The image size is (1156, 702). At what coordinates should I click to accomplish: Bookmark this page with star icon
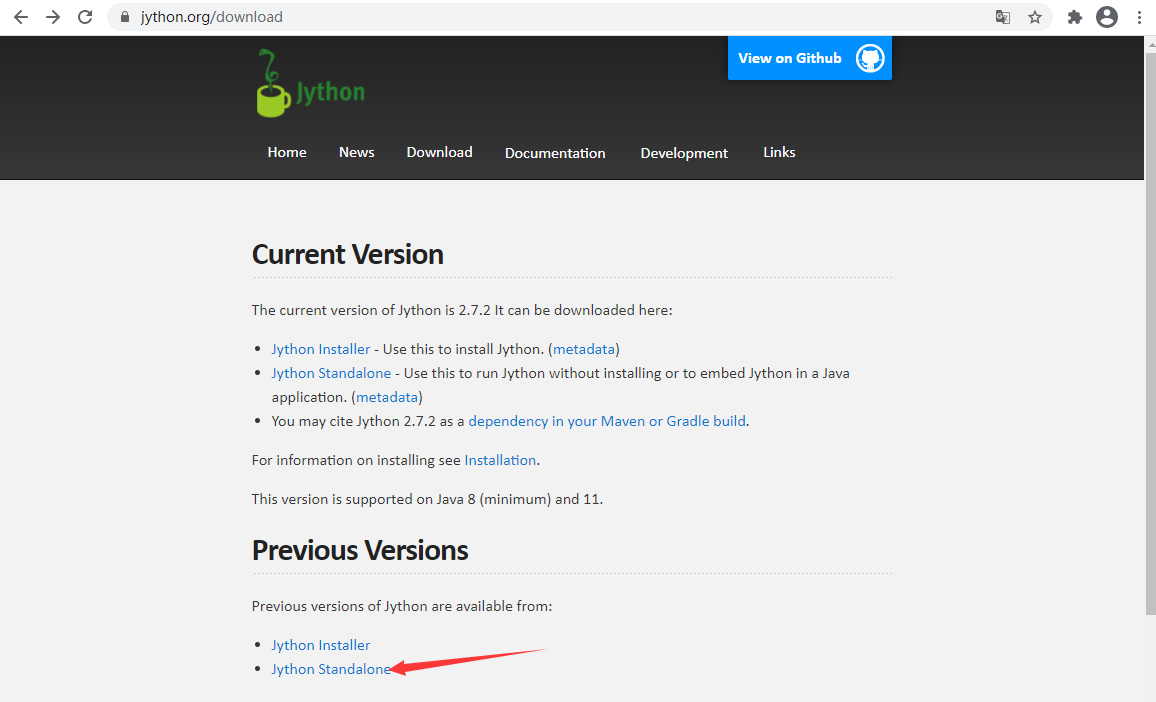pyautogui.click(x=1035, y=17)
